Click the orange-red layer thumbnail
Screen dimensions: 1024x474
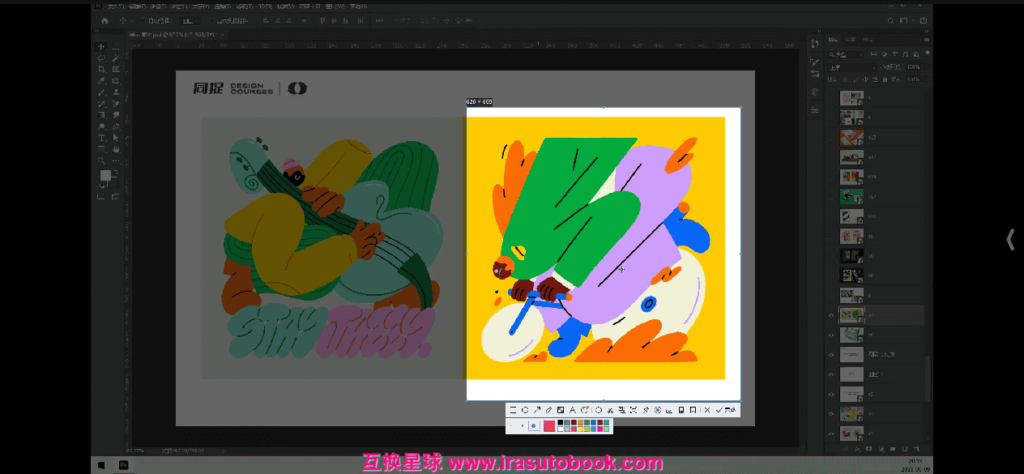(852, 138)
